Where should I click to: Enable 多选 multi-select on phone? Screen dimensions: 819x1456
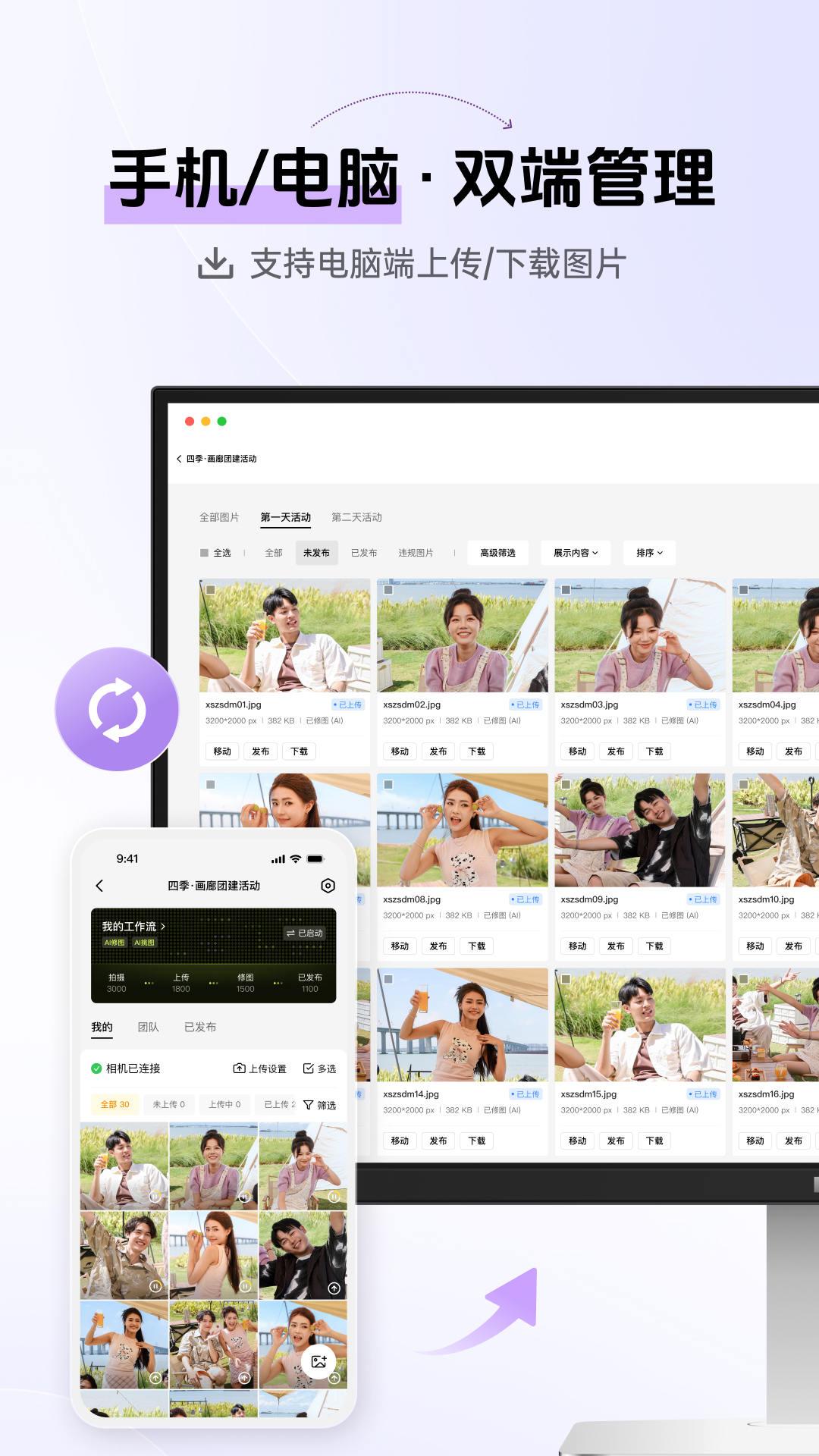(319, 1068)
